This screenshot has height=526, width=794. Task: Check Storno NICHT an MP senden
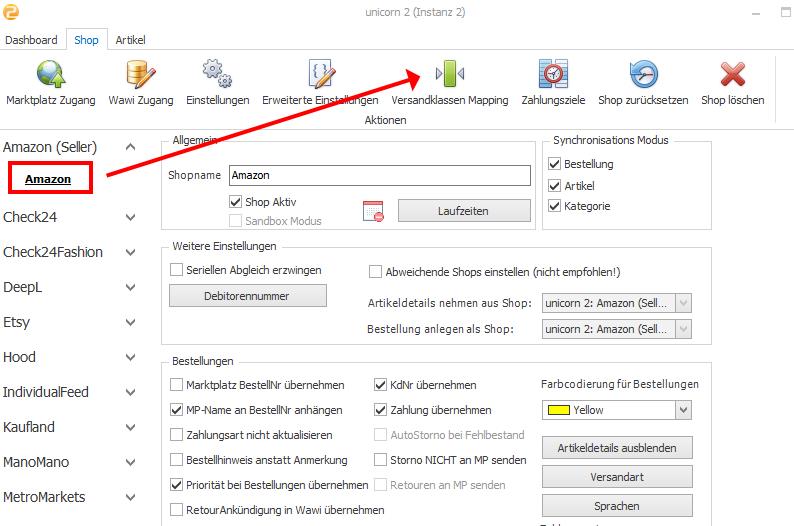coord(380,460)
